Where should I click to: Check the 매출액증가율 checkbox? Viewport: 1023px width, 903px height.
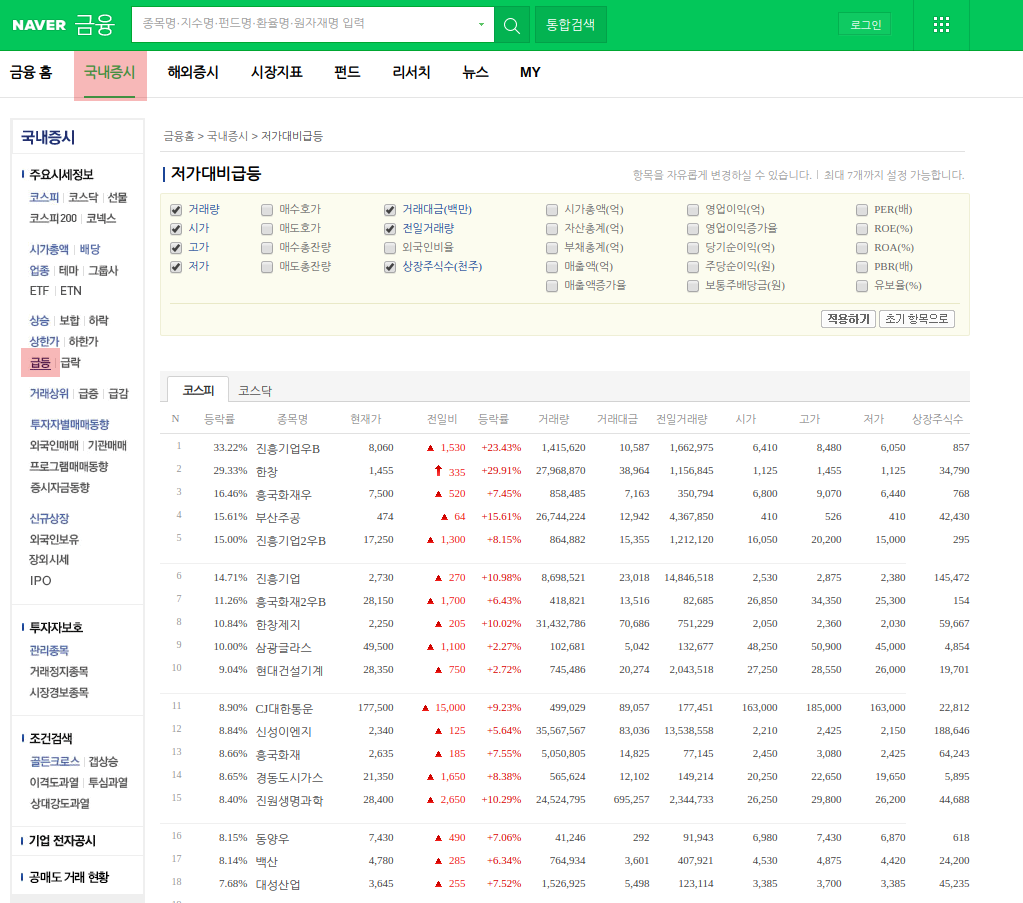552,286
